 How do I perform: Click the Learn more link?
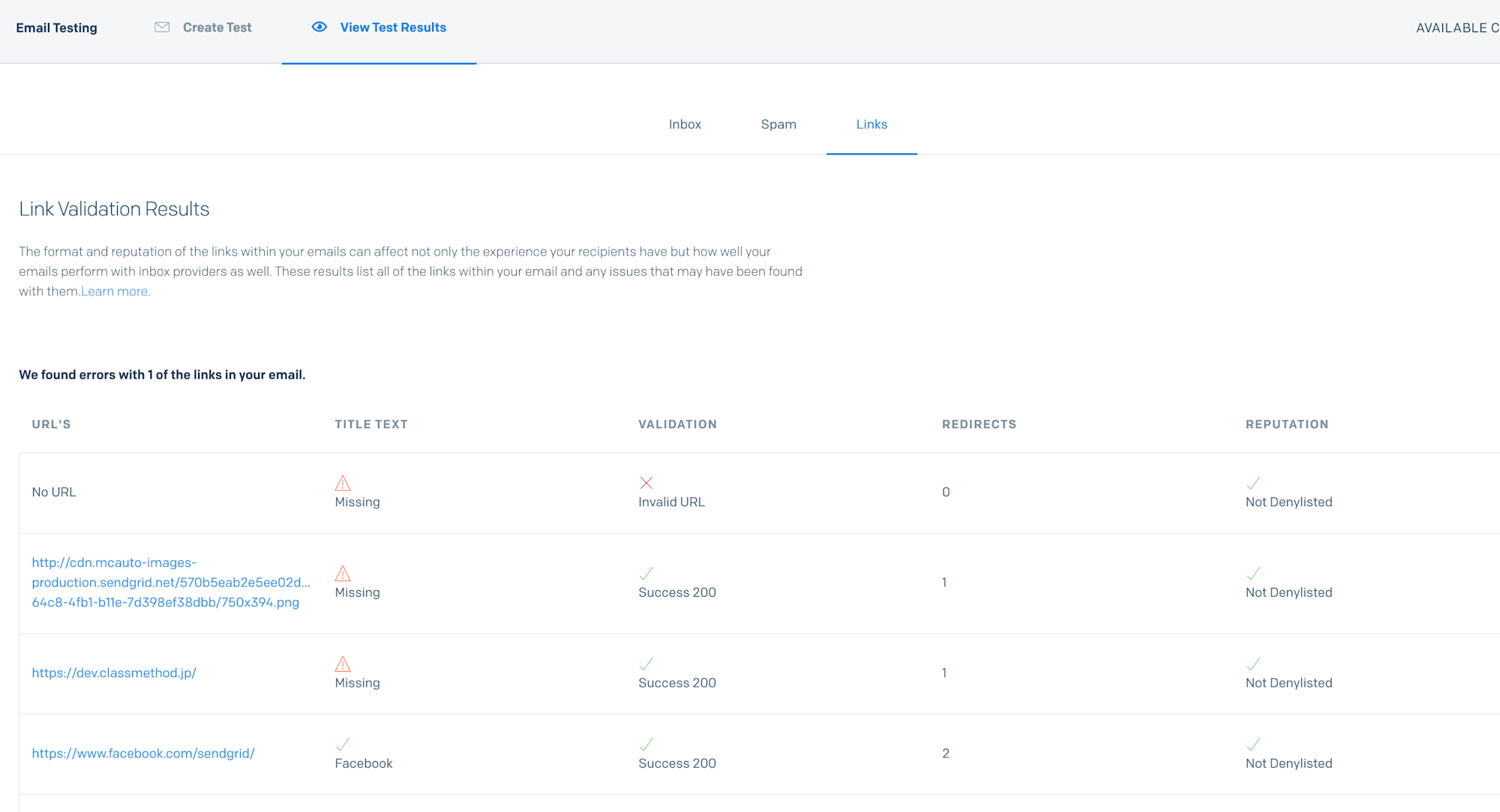114,292
